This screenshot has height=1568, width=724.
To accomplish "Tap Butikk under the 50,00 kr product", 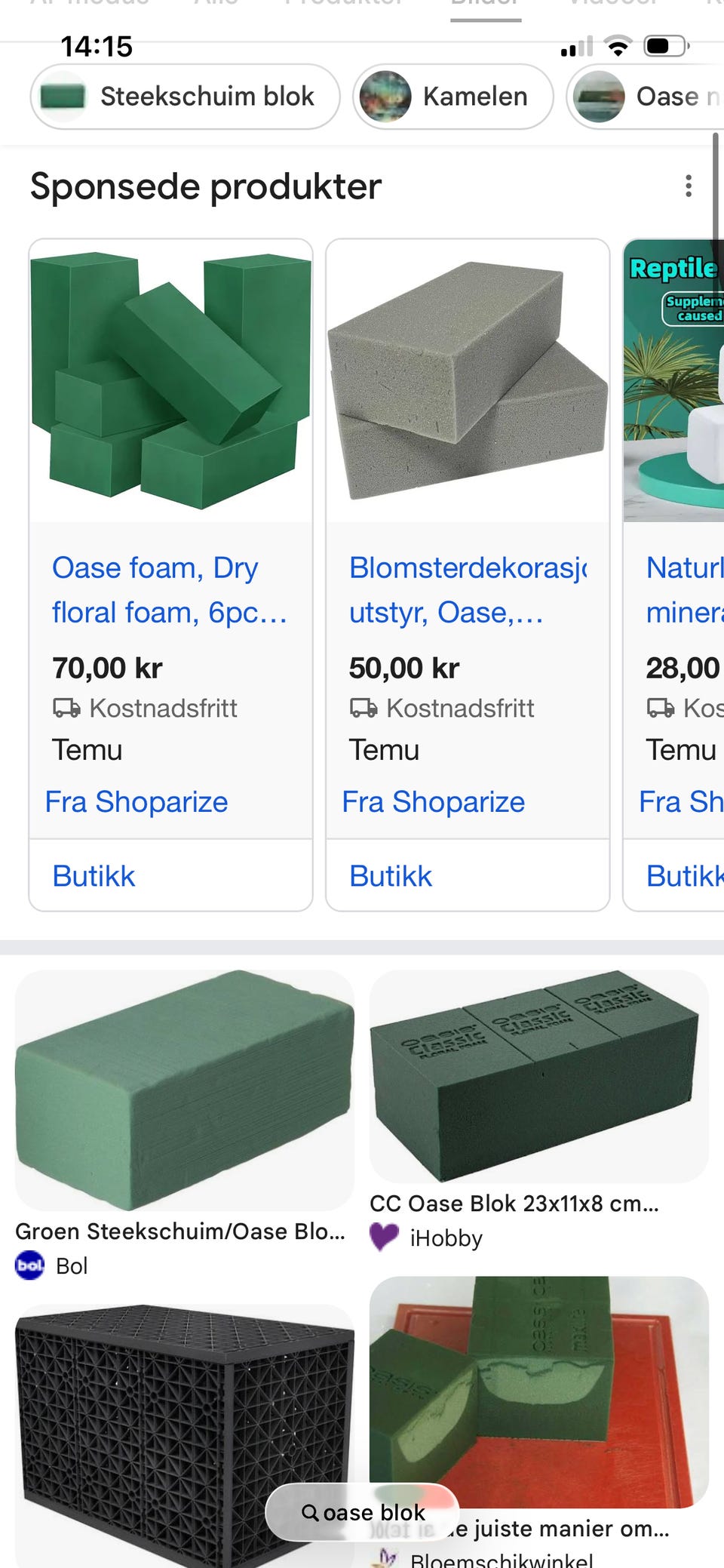I will (x=391, y=876).
